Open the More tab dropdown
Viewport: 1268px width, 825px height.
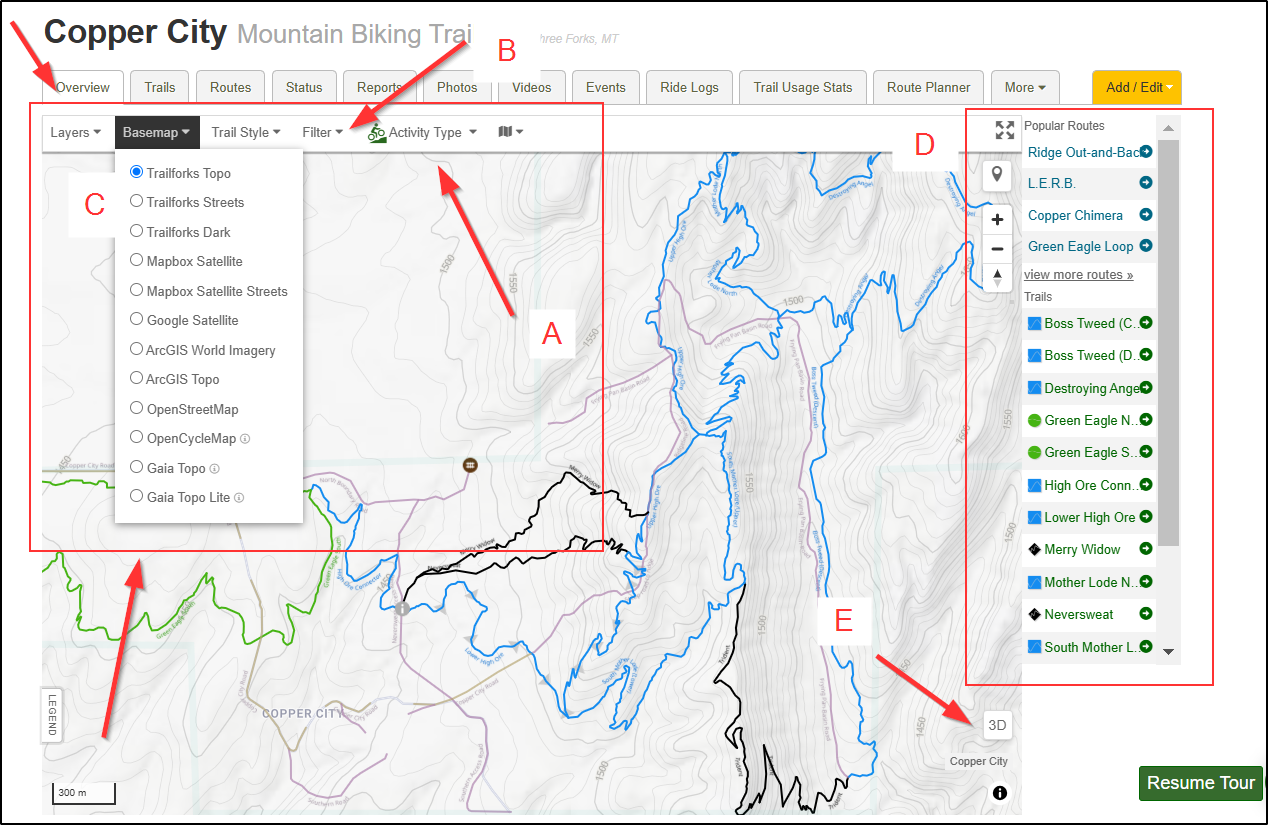pos(1025,87)
